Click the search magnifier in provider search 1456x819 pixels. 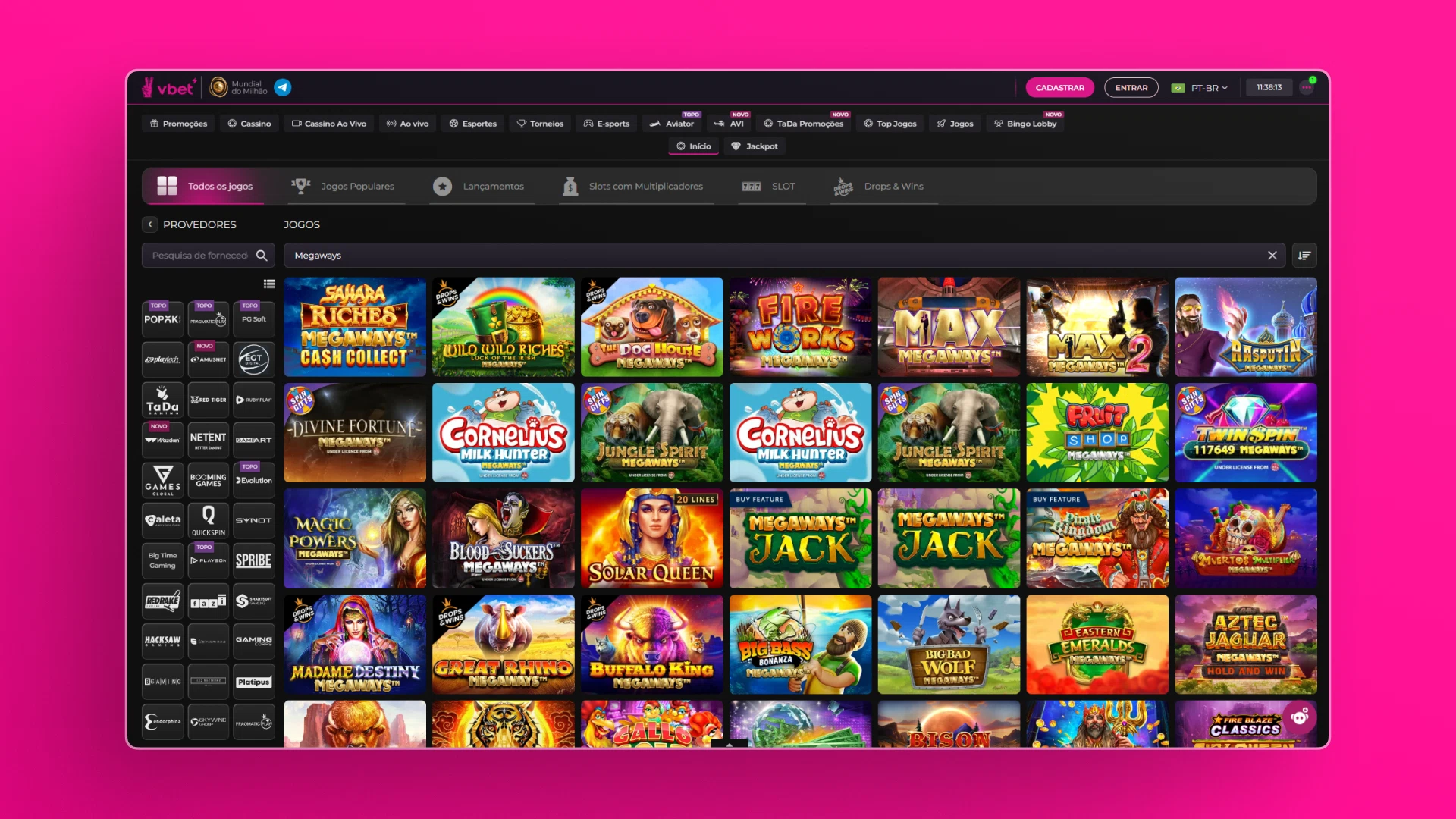262,256
